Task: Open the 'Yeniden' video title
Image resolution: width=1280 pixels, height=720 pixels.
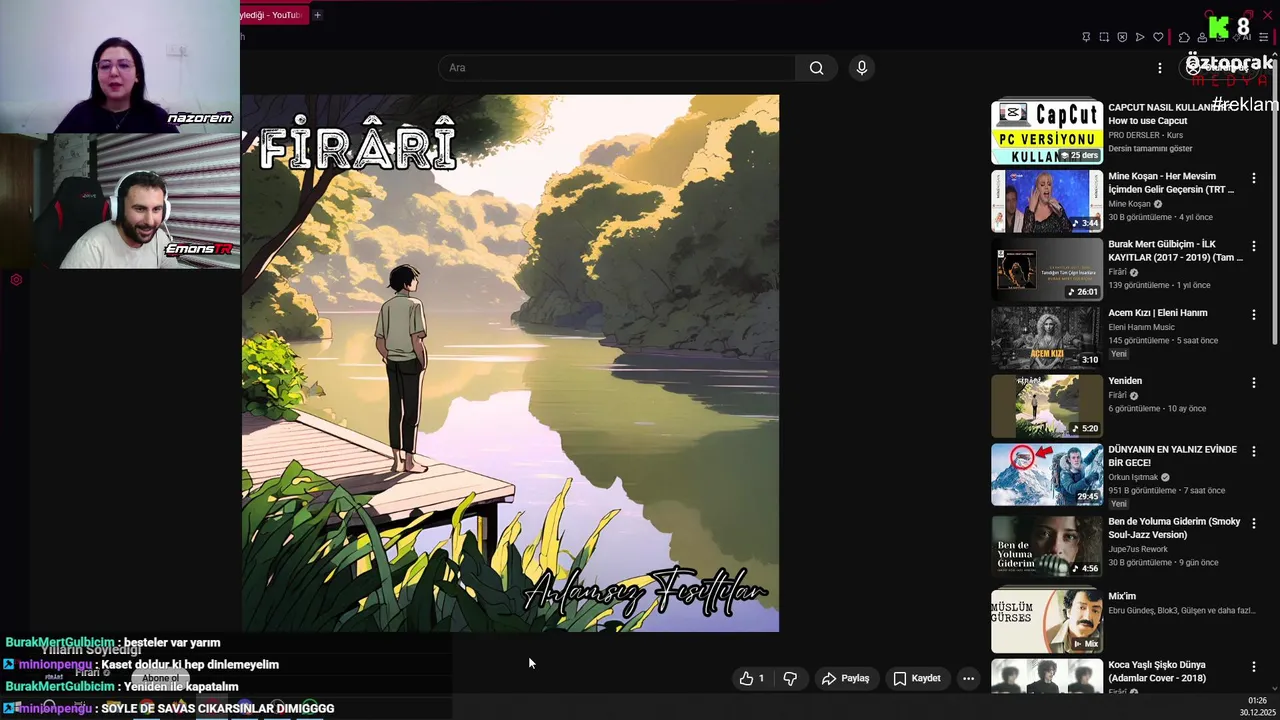Action: point(1125,381)
